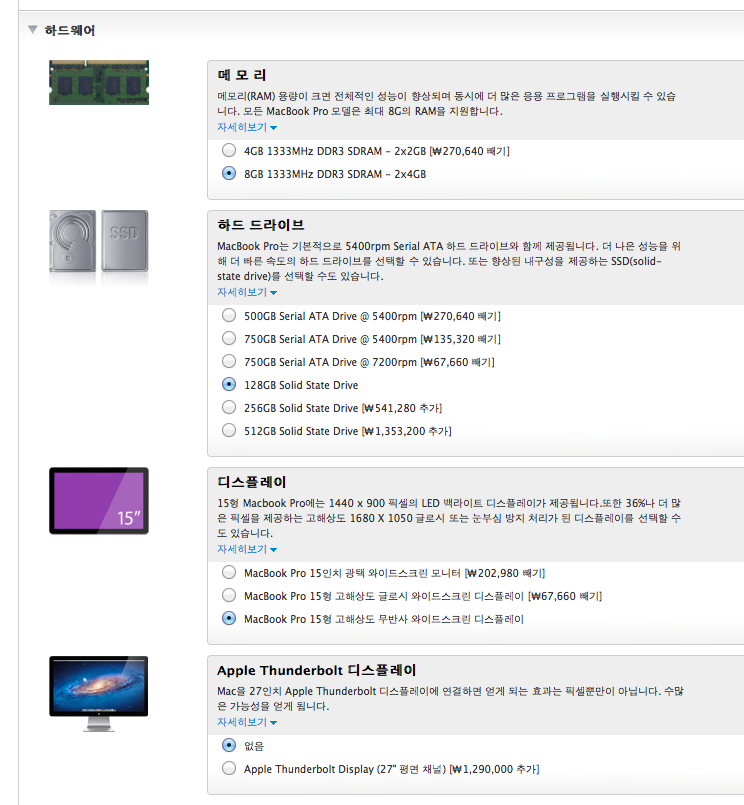Select 128GB Solid State Drive

pyautogui.click(x=229, y=385)
